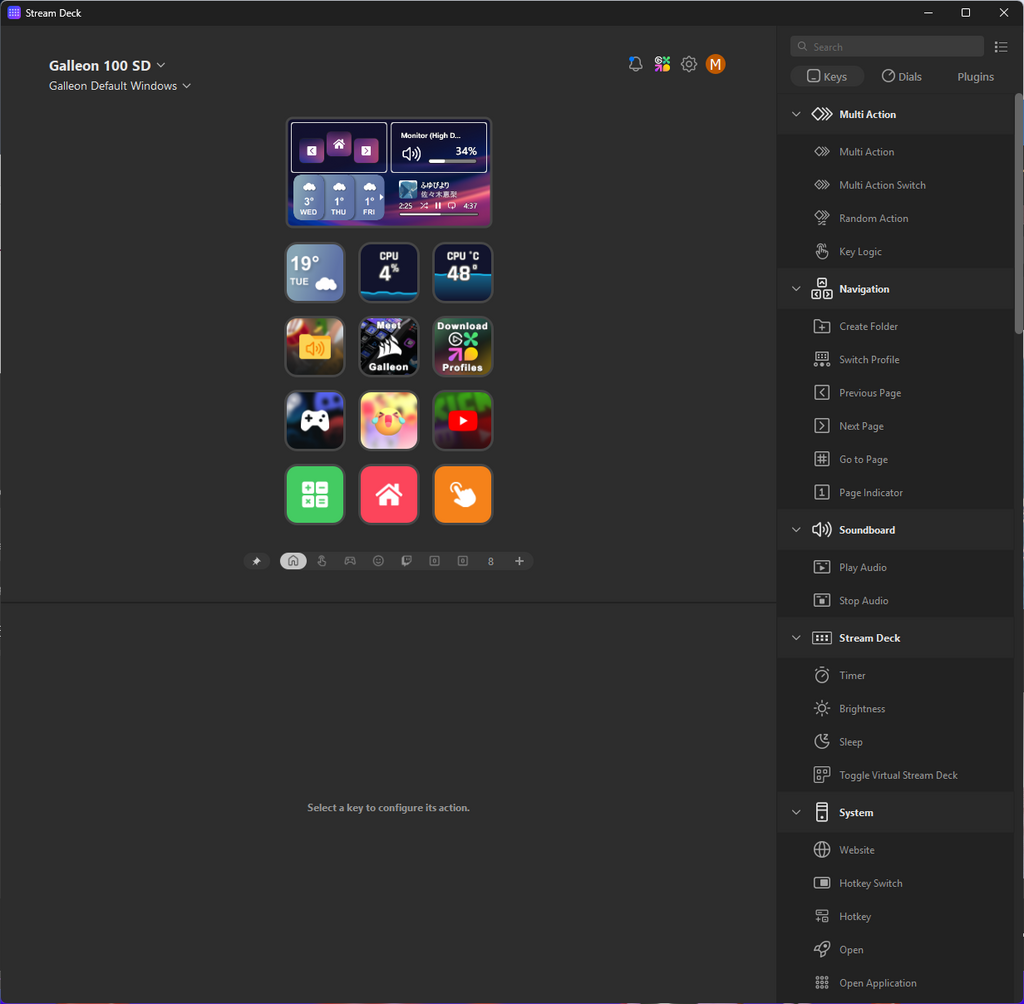Select the Stop Audio soundboard action
The image size is (1024, 1004).
864,600
